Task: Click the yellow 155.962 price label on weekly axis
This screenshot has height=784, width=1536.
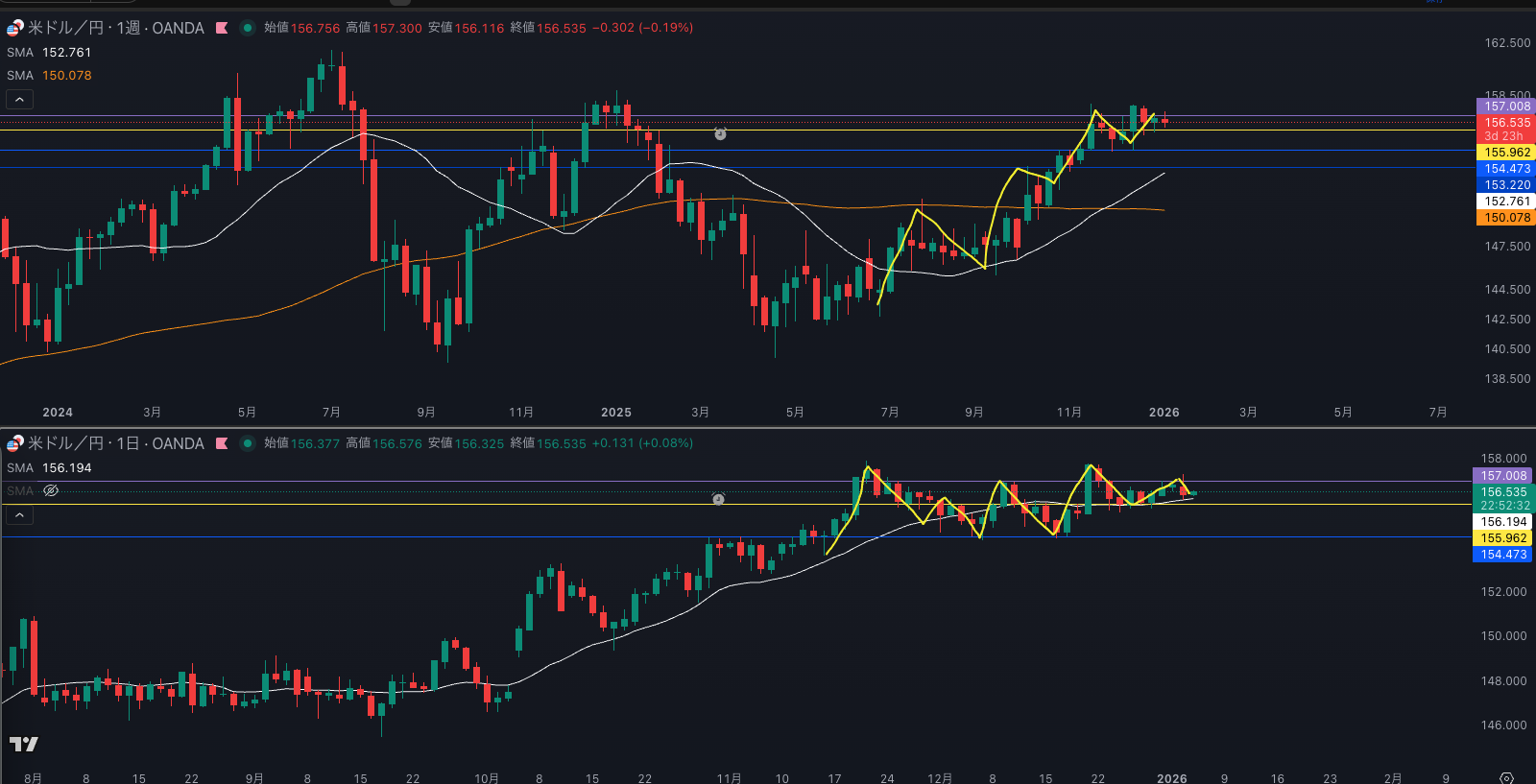Action: (x=1505, y=153)
